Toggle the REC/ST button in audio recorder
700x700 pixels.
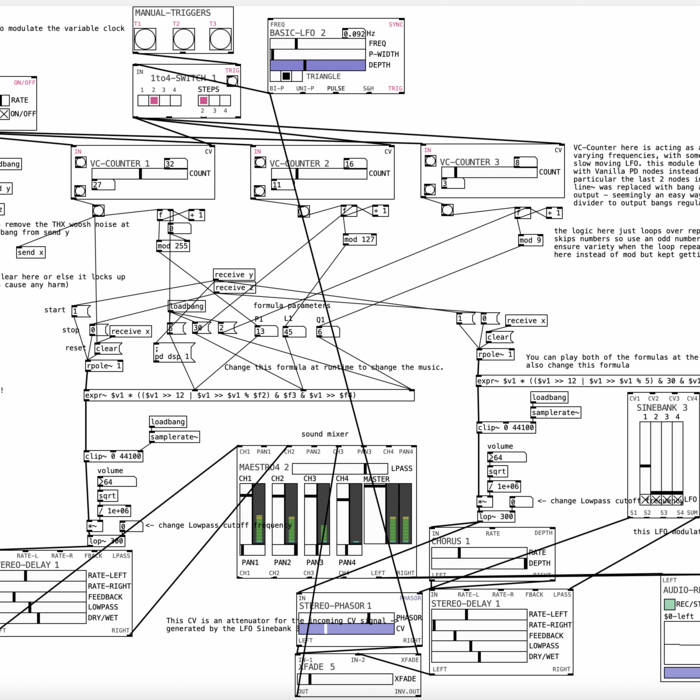tap(671, 603)
